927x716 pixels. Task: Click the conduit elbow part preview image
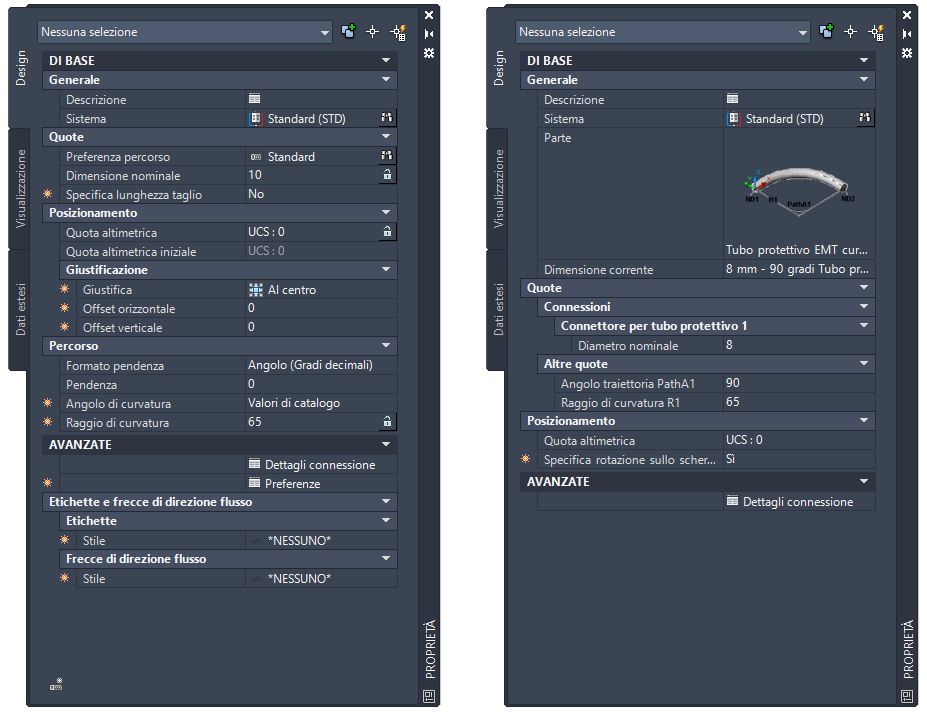click(799, 190)
